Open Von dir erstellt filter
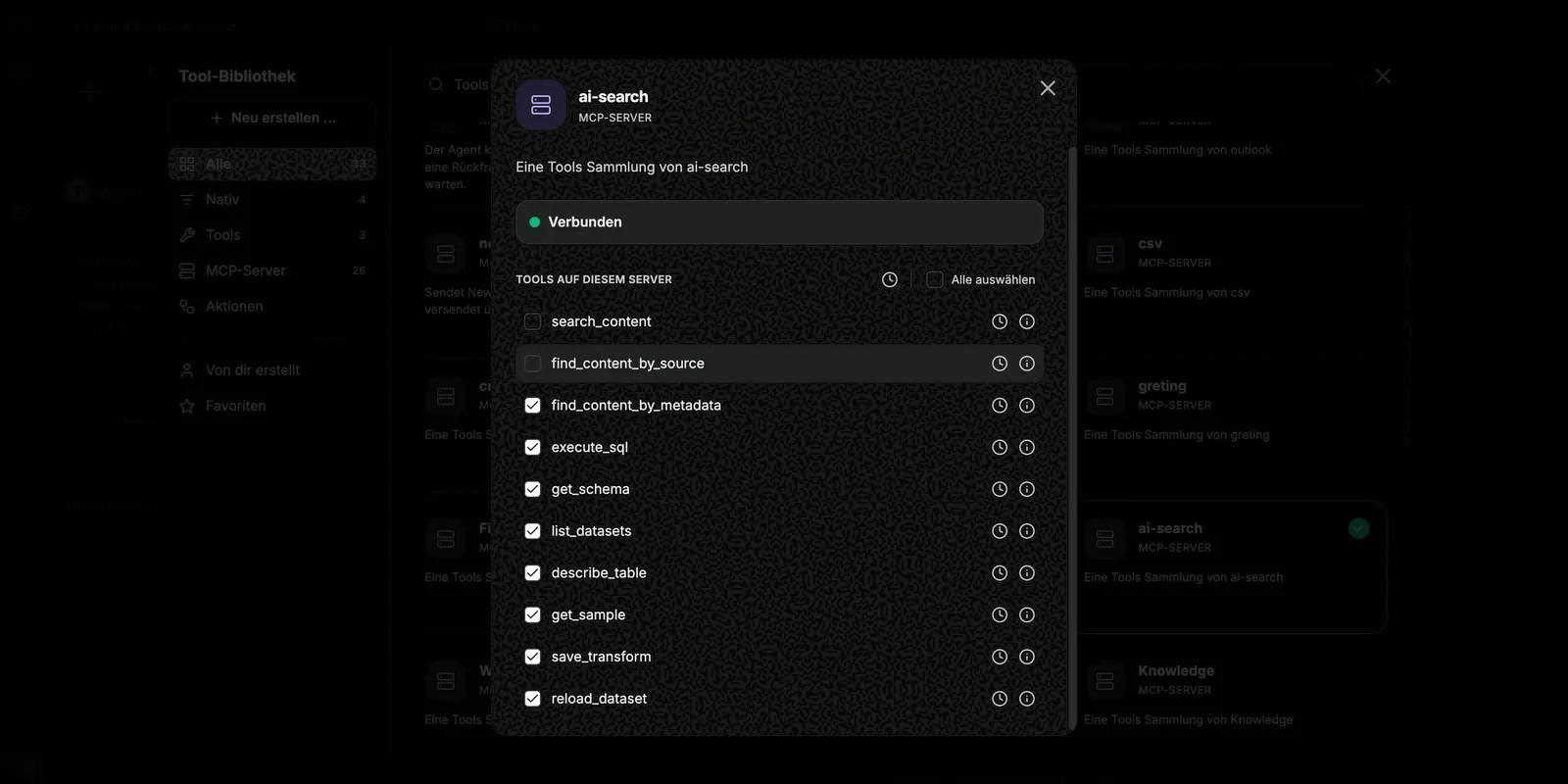This screenshot has height=784, width=1568. click(x=272, y=370)
